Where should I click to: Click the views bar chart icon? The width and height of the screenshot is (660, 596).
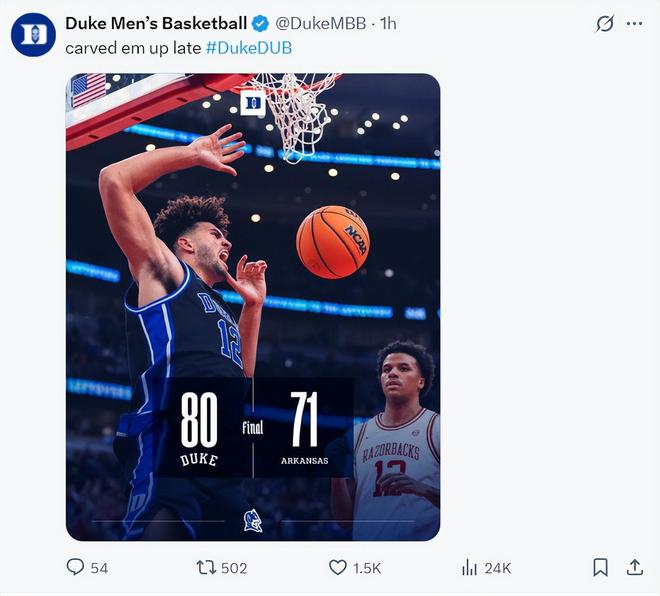(469, 567)
